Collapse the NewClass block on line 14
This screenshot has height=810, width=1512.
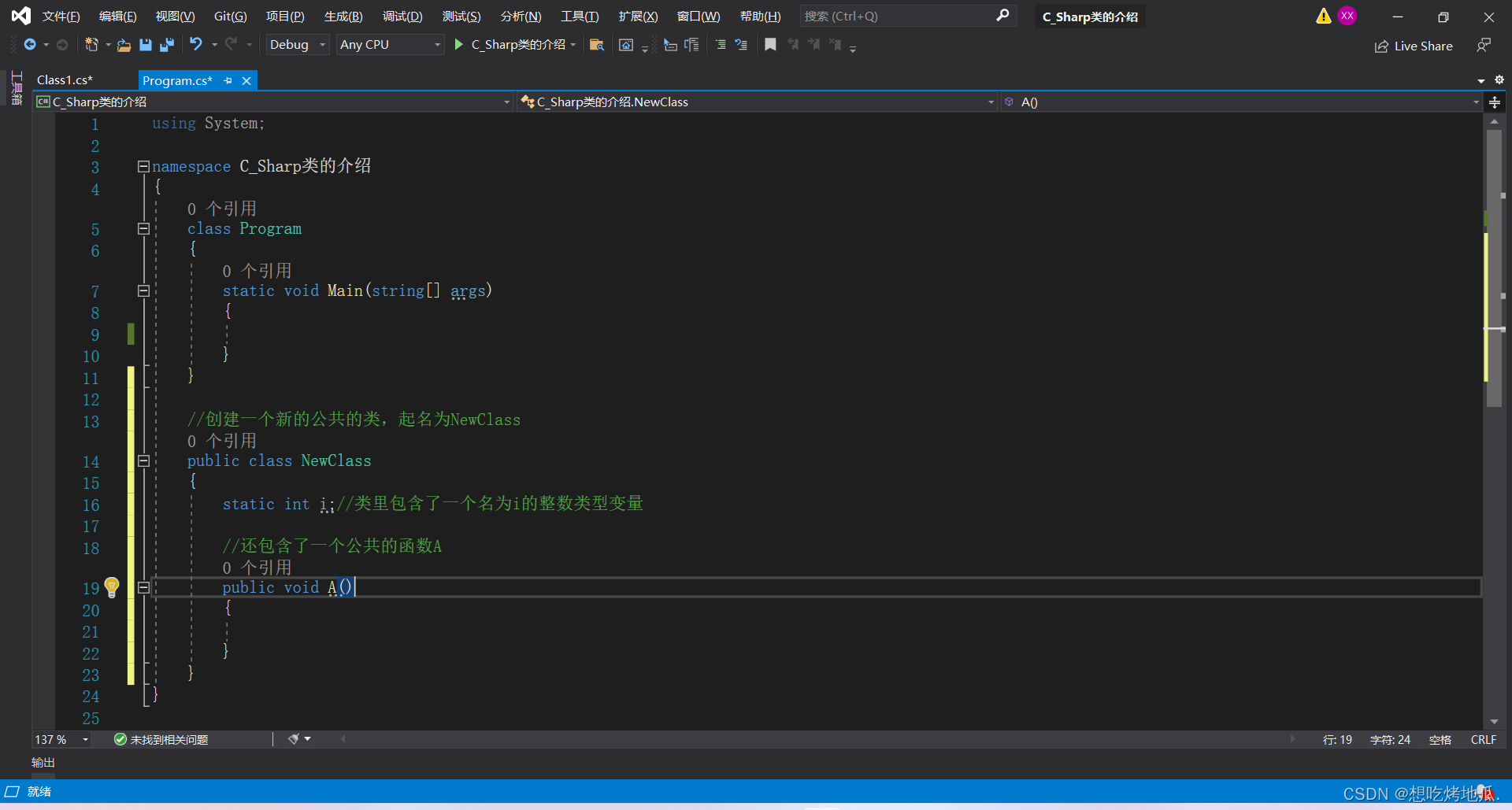[143, 460]
